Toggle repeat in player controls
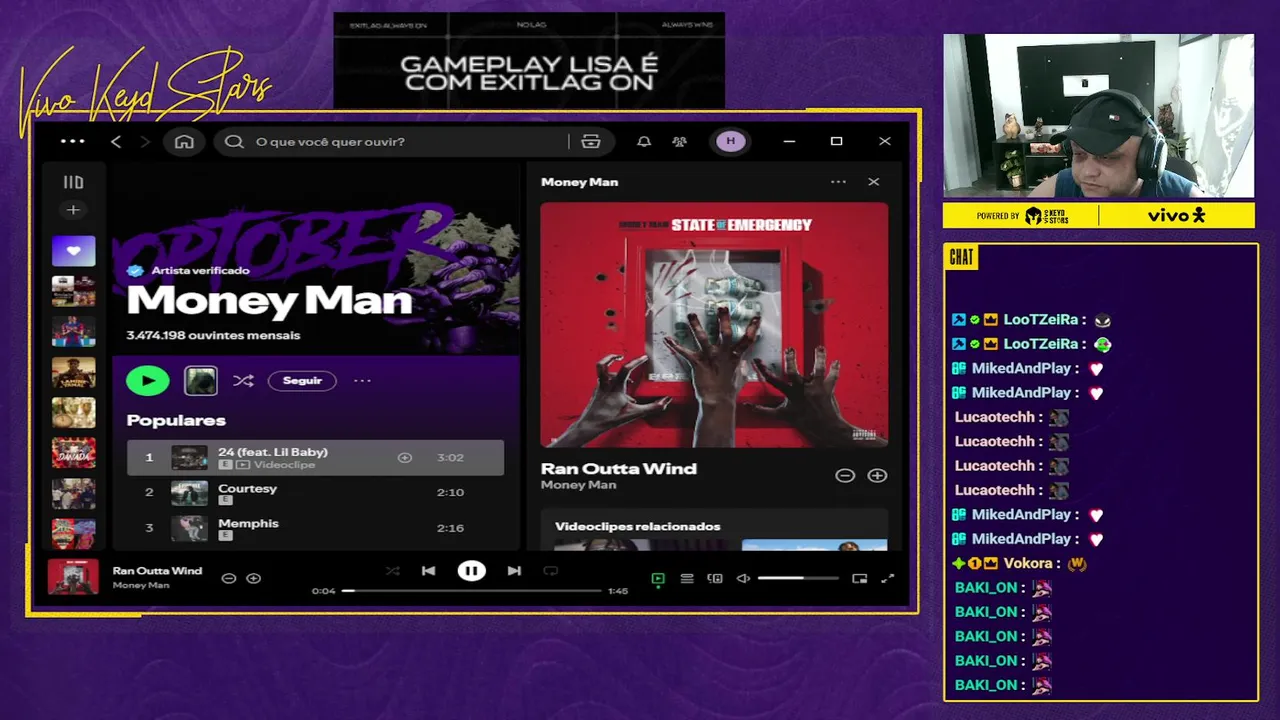 [x=550, y=571]
